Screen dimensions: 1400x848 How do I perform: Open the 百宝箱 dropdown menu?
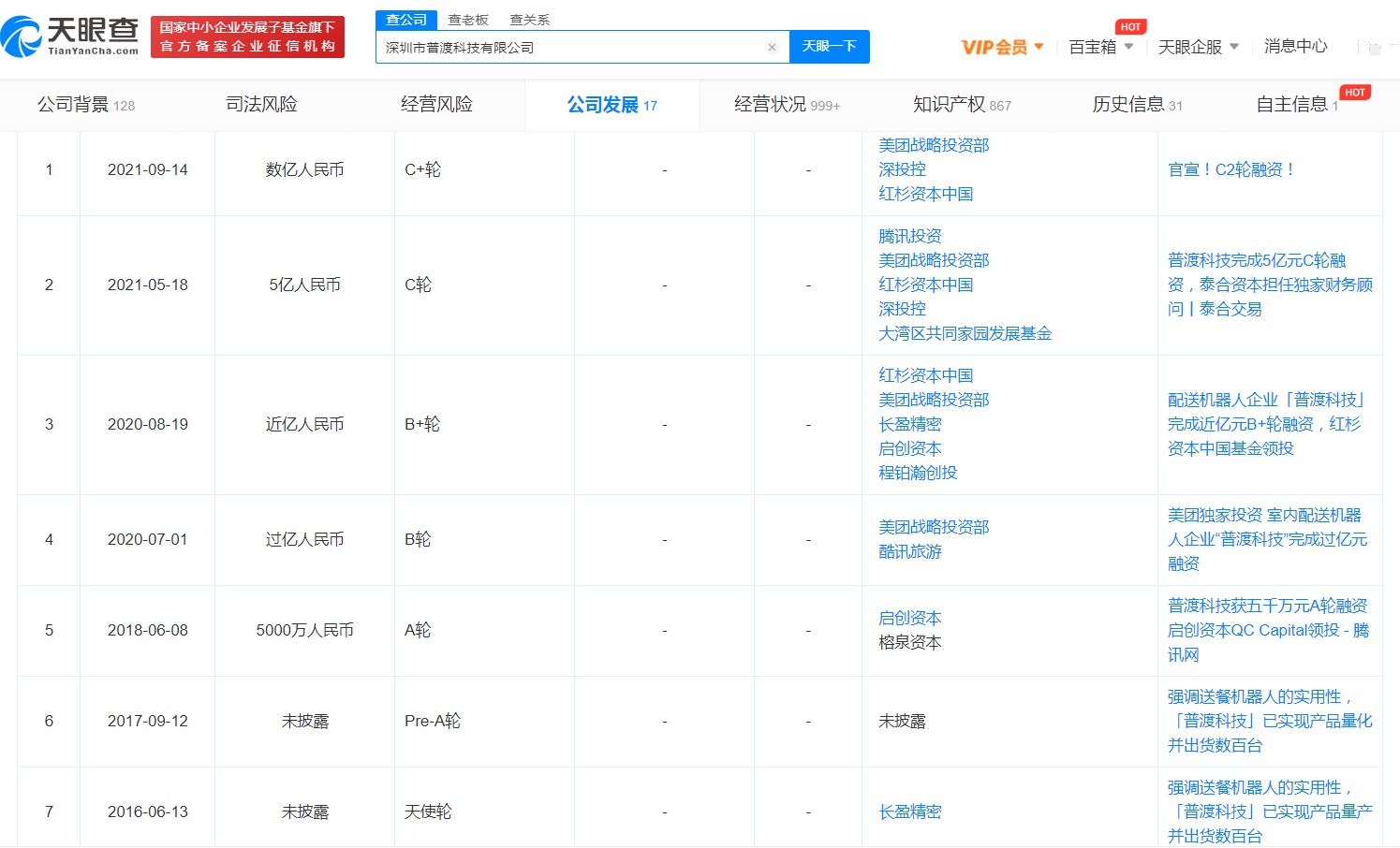1101,47
